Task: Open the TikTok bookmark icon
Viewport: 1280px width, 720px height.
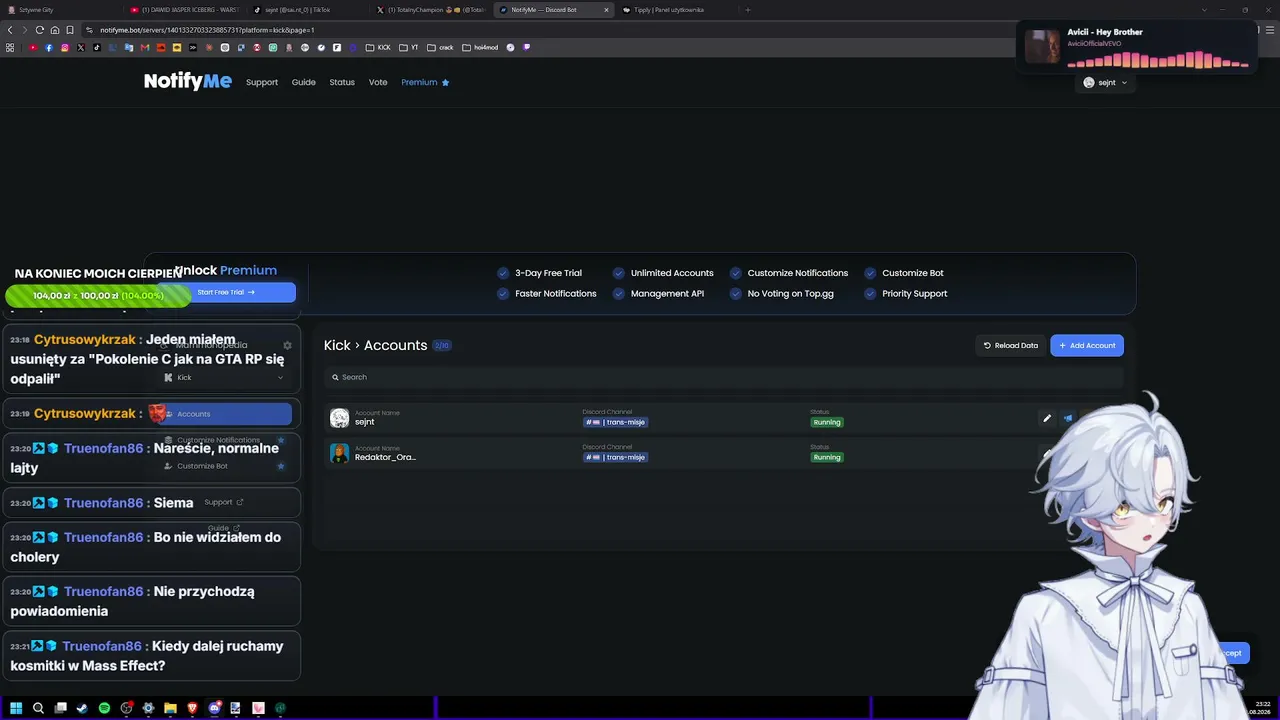Action: (x=97, y=47)
